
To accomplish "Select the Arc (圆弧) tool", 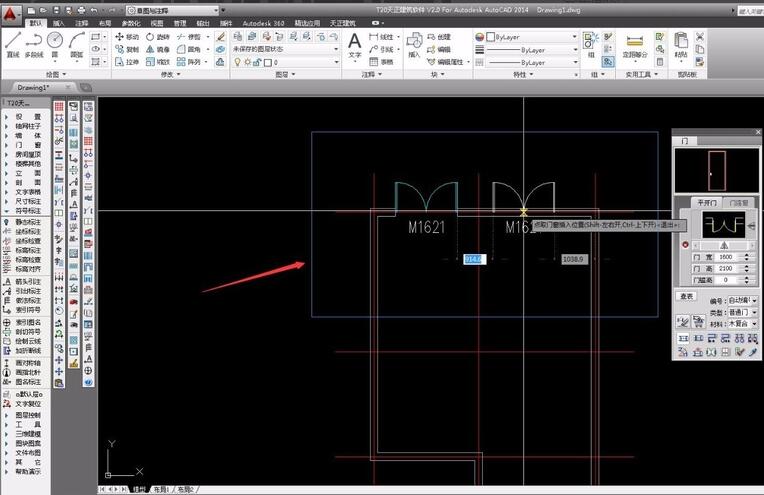I will click(x=76, y=44).
